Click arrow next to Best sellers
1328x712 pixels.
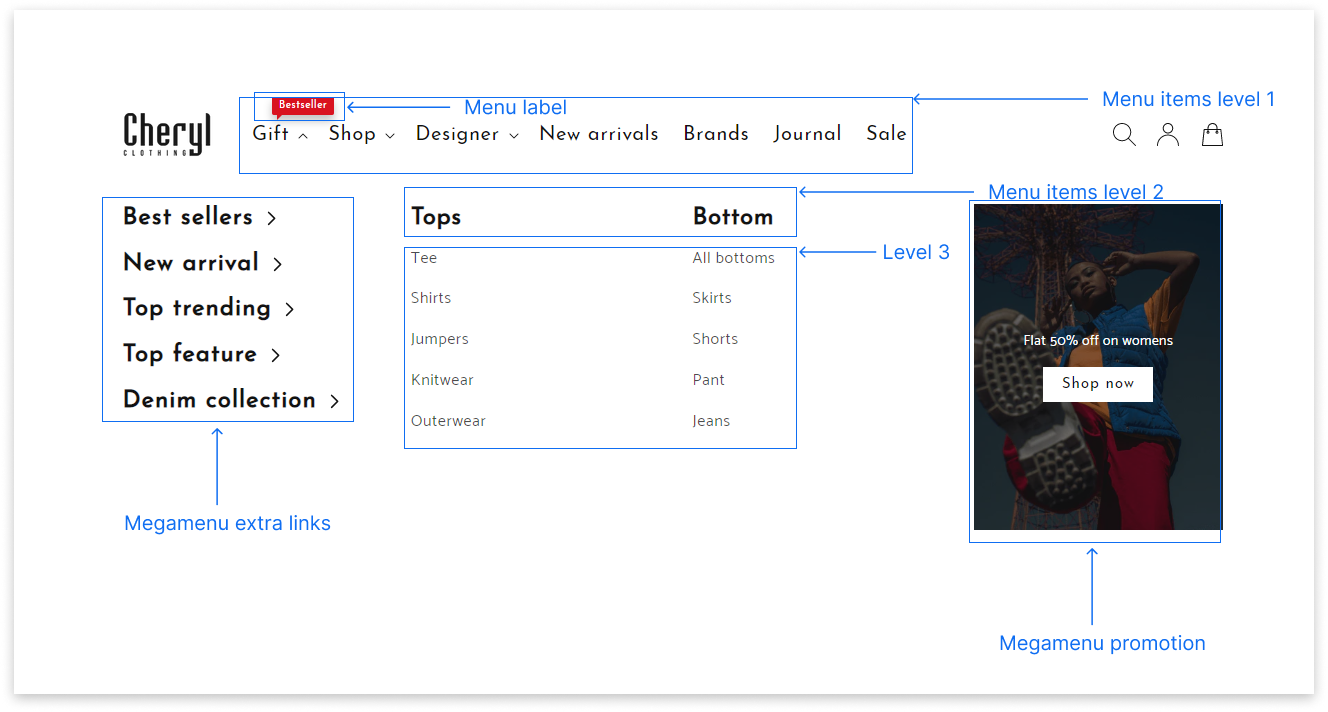[271, 218]
